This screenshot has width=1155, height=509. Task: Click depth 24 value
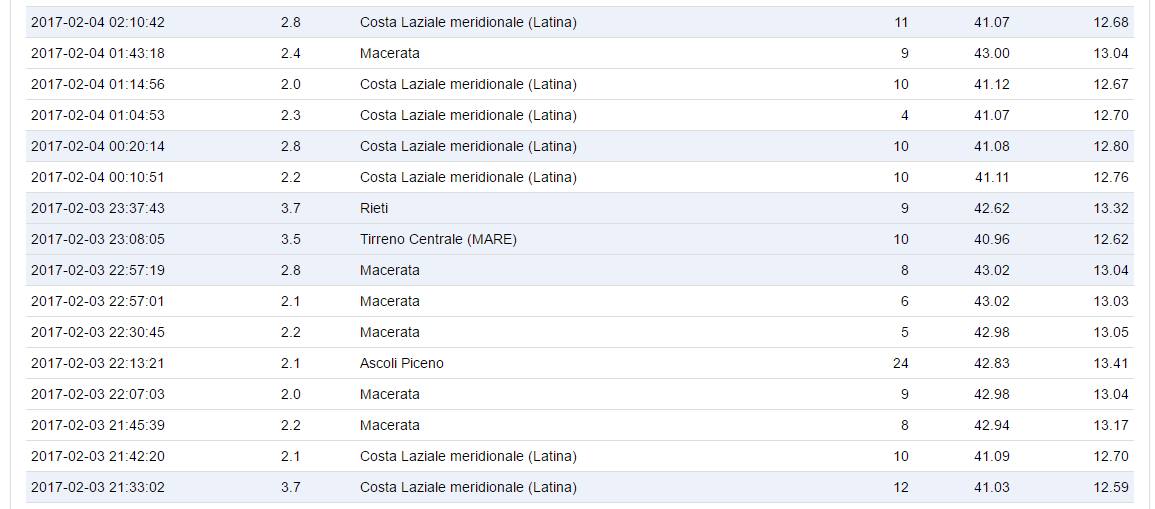tap(900, 363)
